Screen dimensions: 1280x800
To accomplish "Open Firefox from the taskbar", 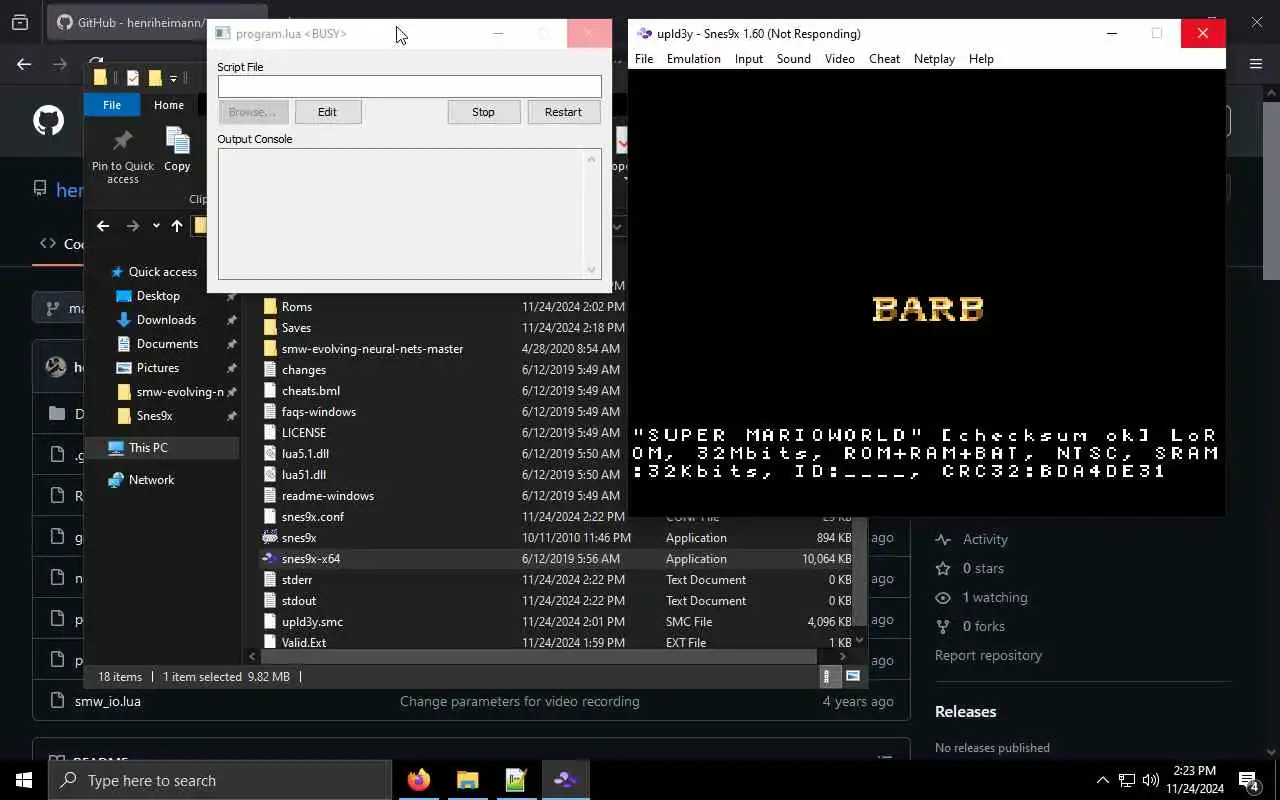I will (419, 780).
